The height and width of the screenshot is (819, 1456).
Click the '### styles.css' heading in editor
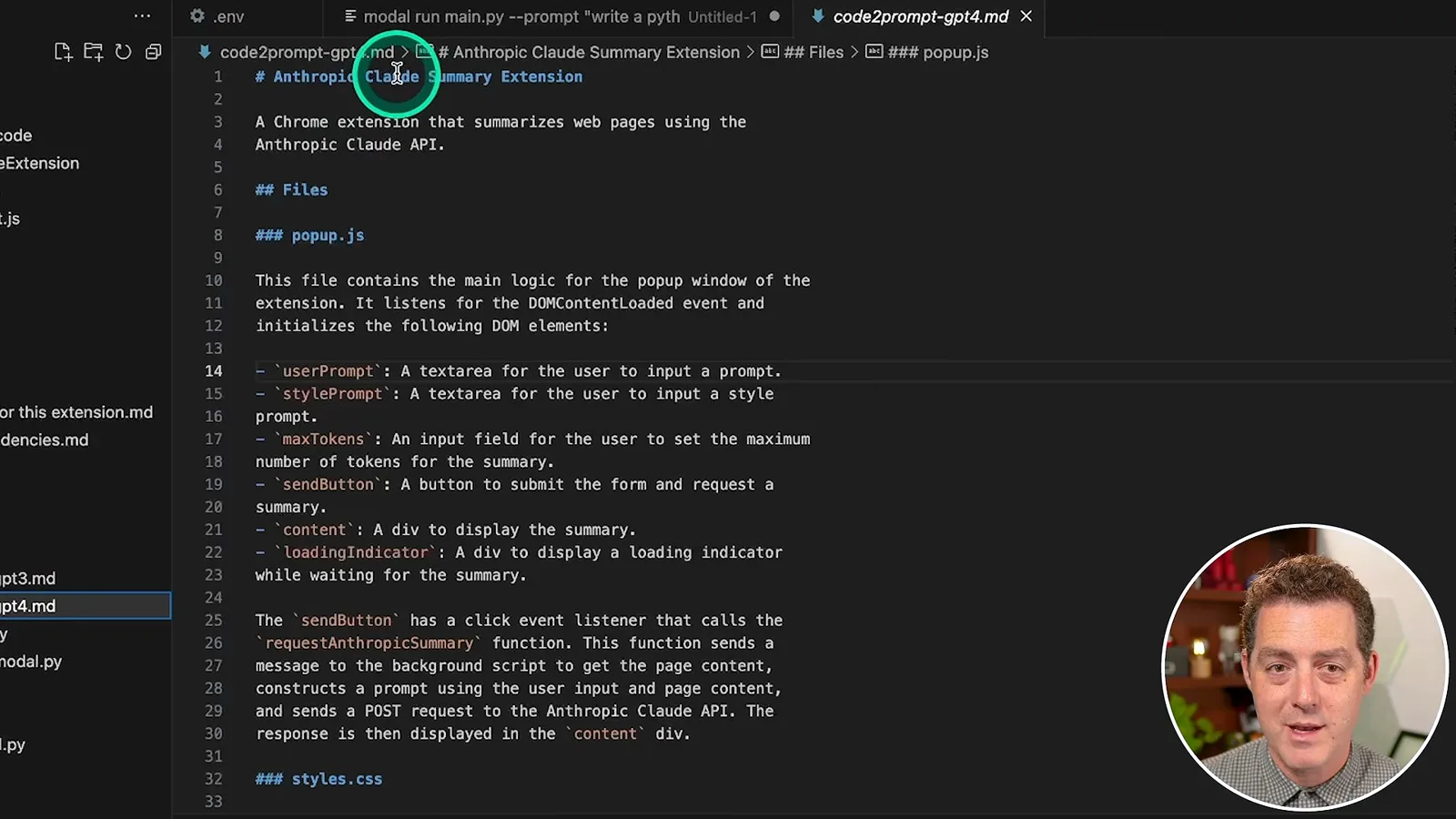(x=318, y=779)
